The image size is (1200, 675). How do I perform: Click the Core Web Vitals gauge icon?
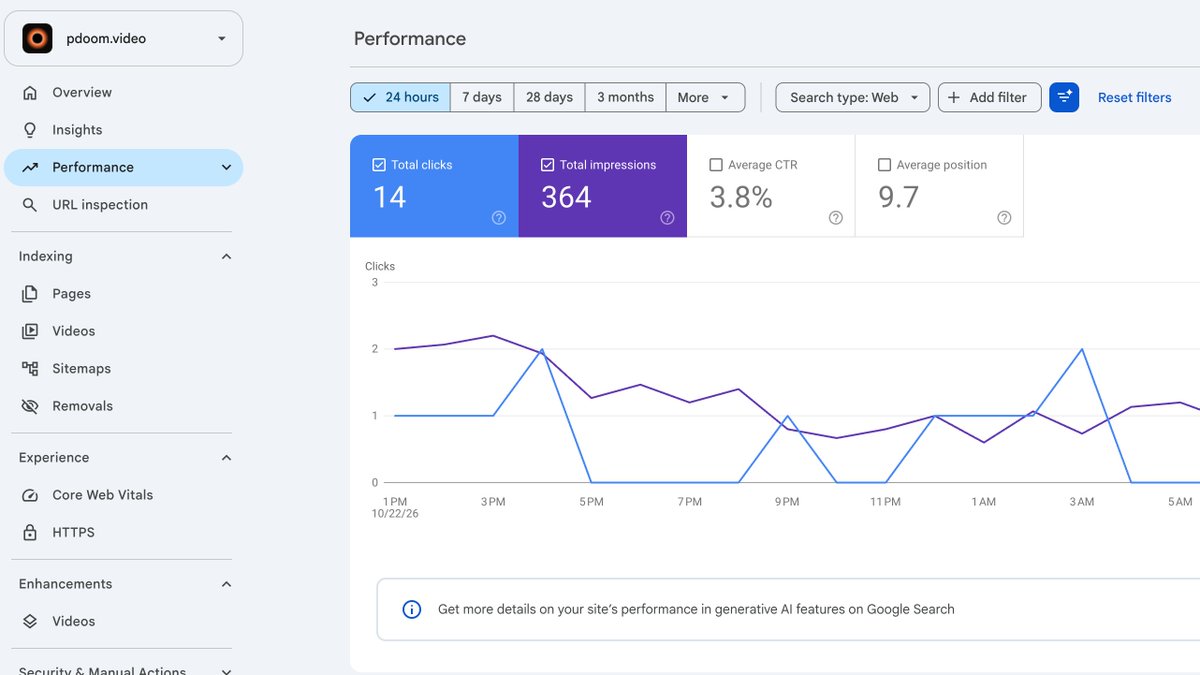pos(30,495)
